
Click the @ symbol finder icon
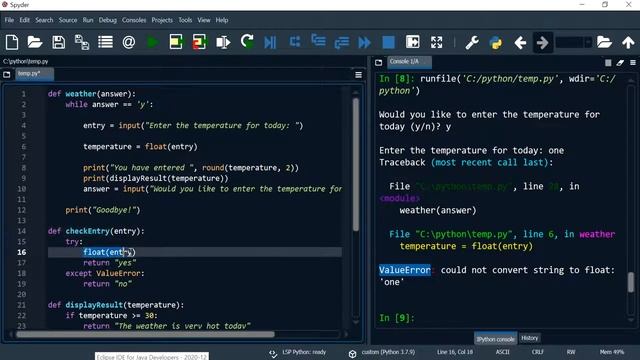(x=129, y=42)
